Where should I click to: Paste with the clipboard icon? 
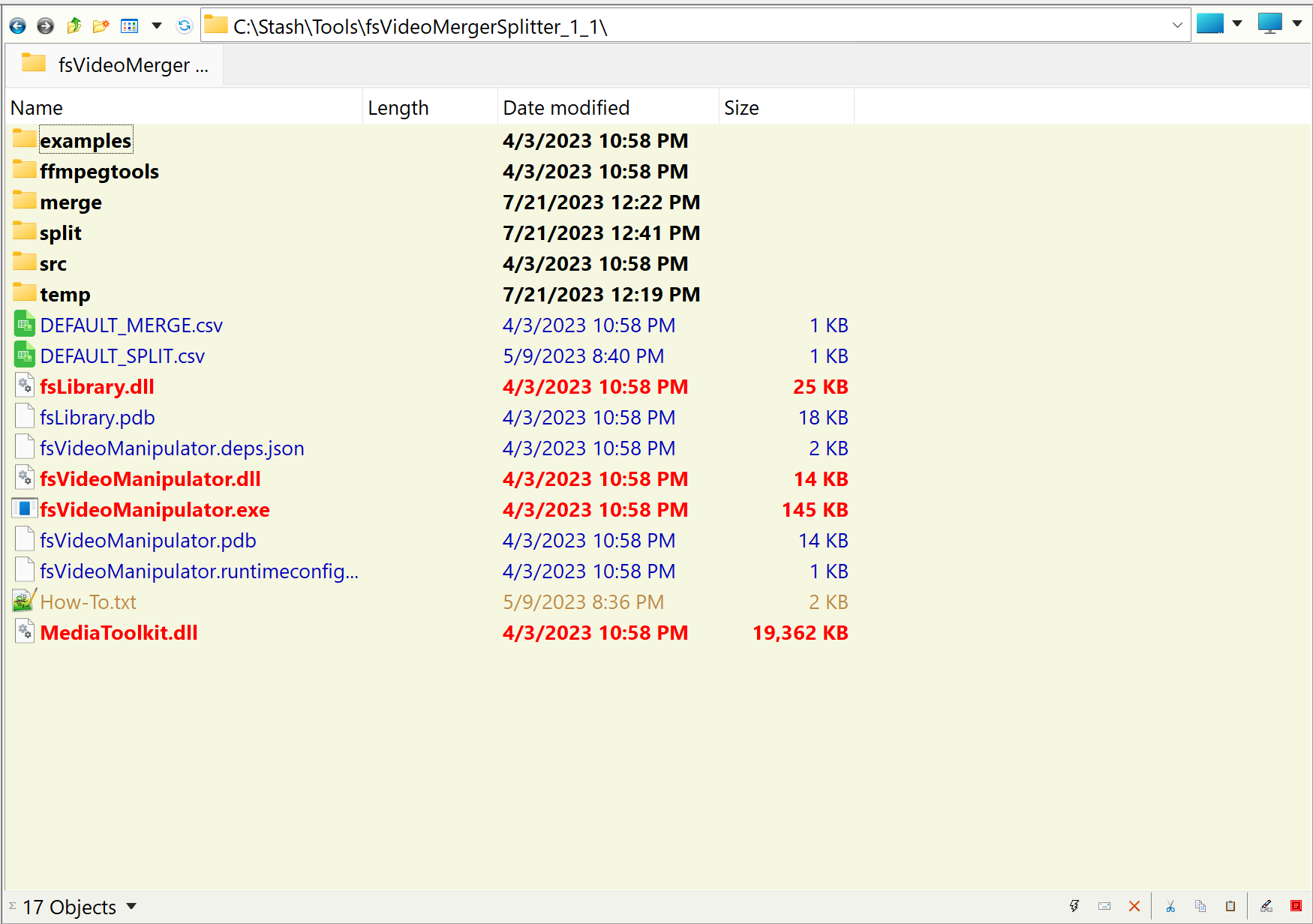tap(1230, 906)
